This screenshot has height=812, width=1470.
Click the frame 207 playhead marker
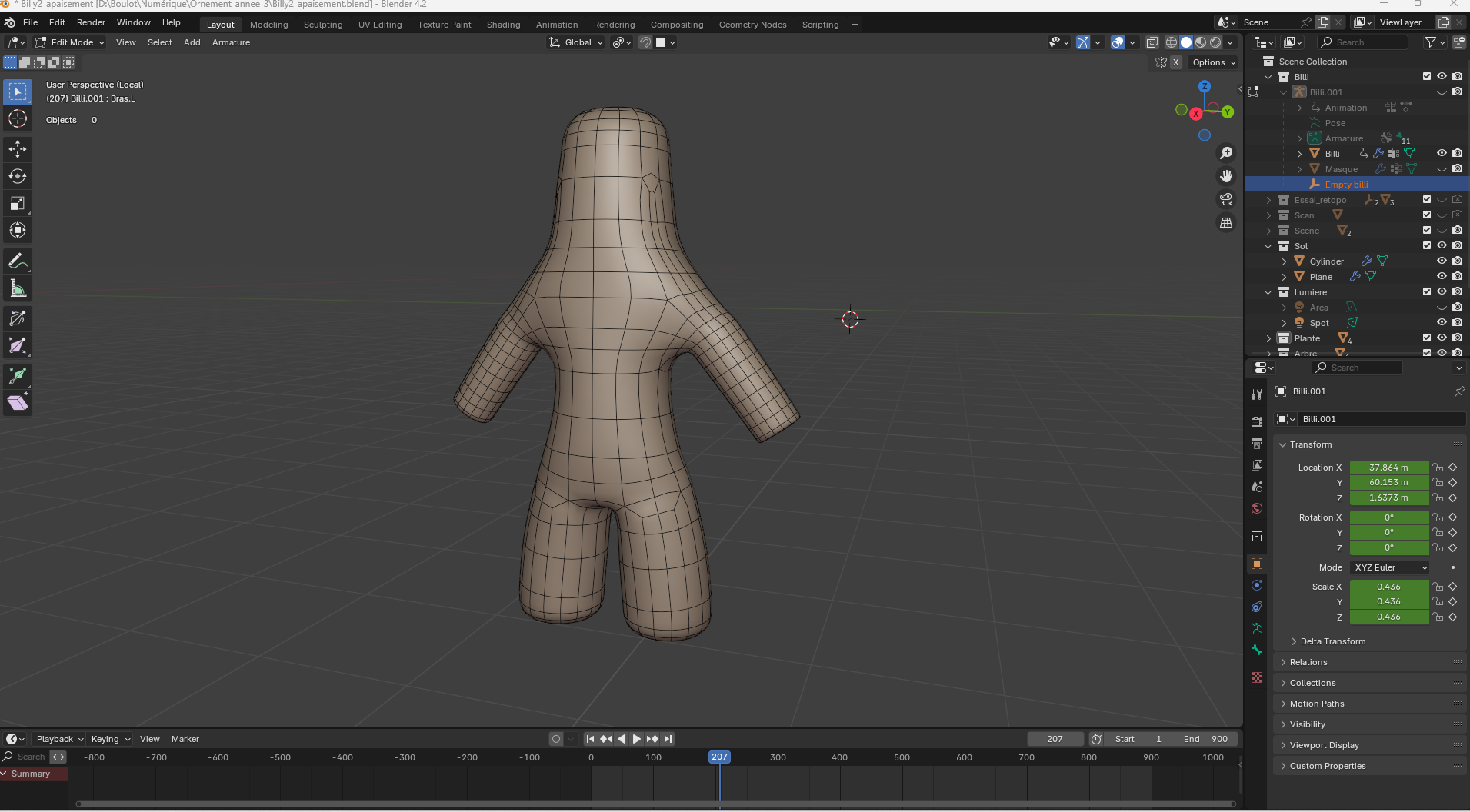(719, 757)
